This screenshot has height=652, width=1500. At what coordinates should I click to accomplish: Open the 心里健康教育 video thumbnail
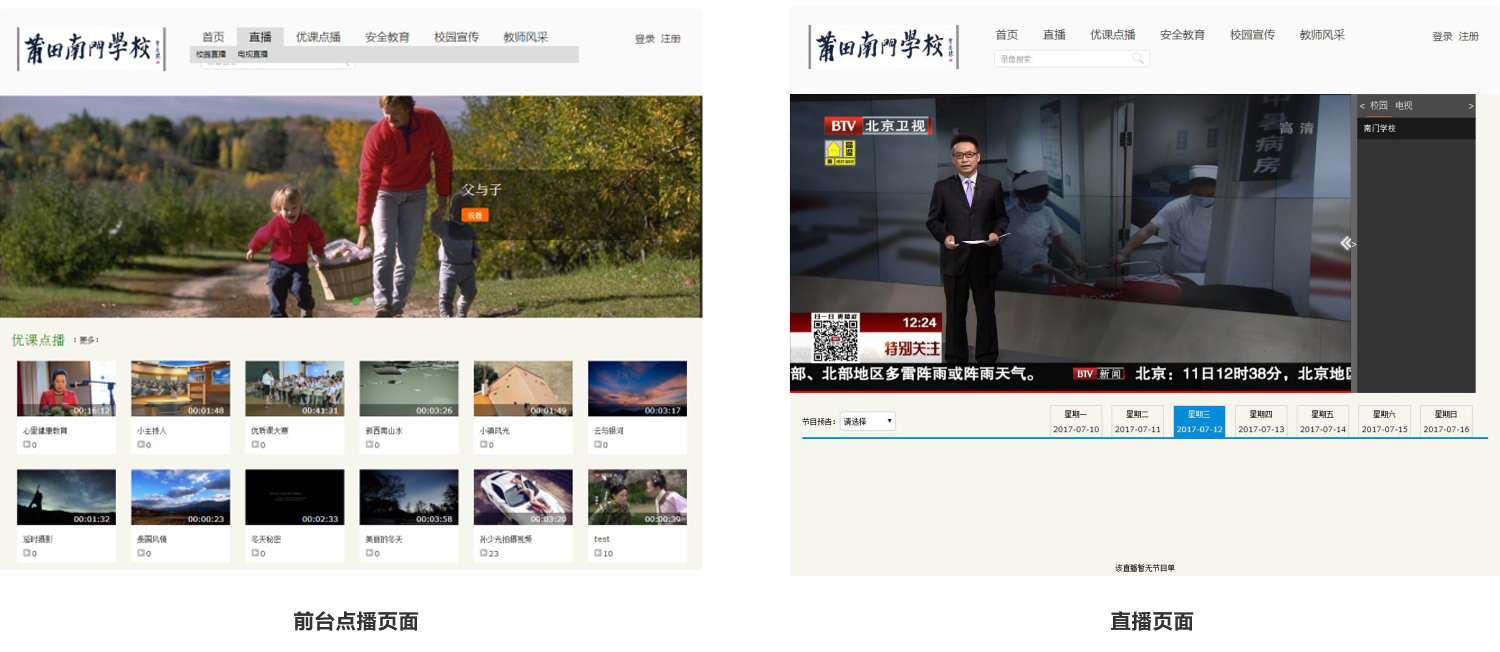(66, 388)
